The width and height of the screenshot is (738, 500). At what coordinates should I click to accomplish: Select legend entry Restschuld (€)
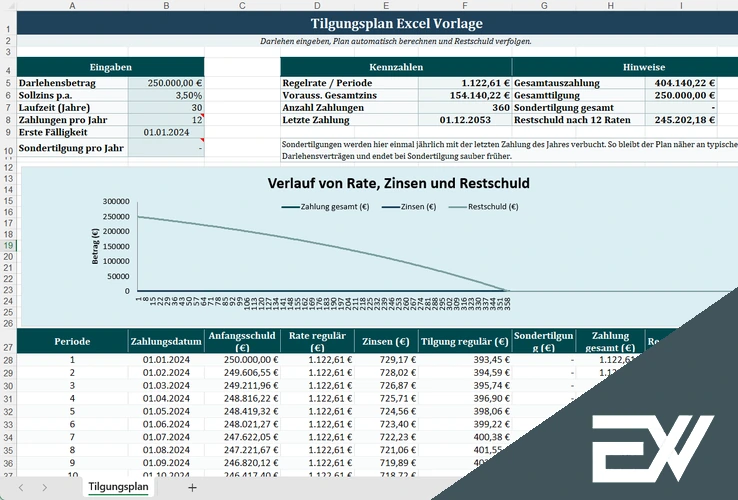tap(483, 207)
